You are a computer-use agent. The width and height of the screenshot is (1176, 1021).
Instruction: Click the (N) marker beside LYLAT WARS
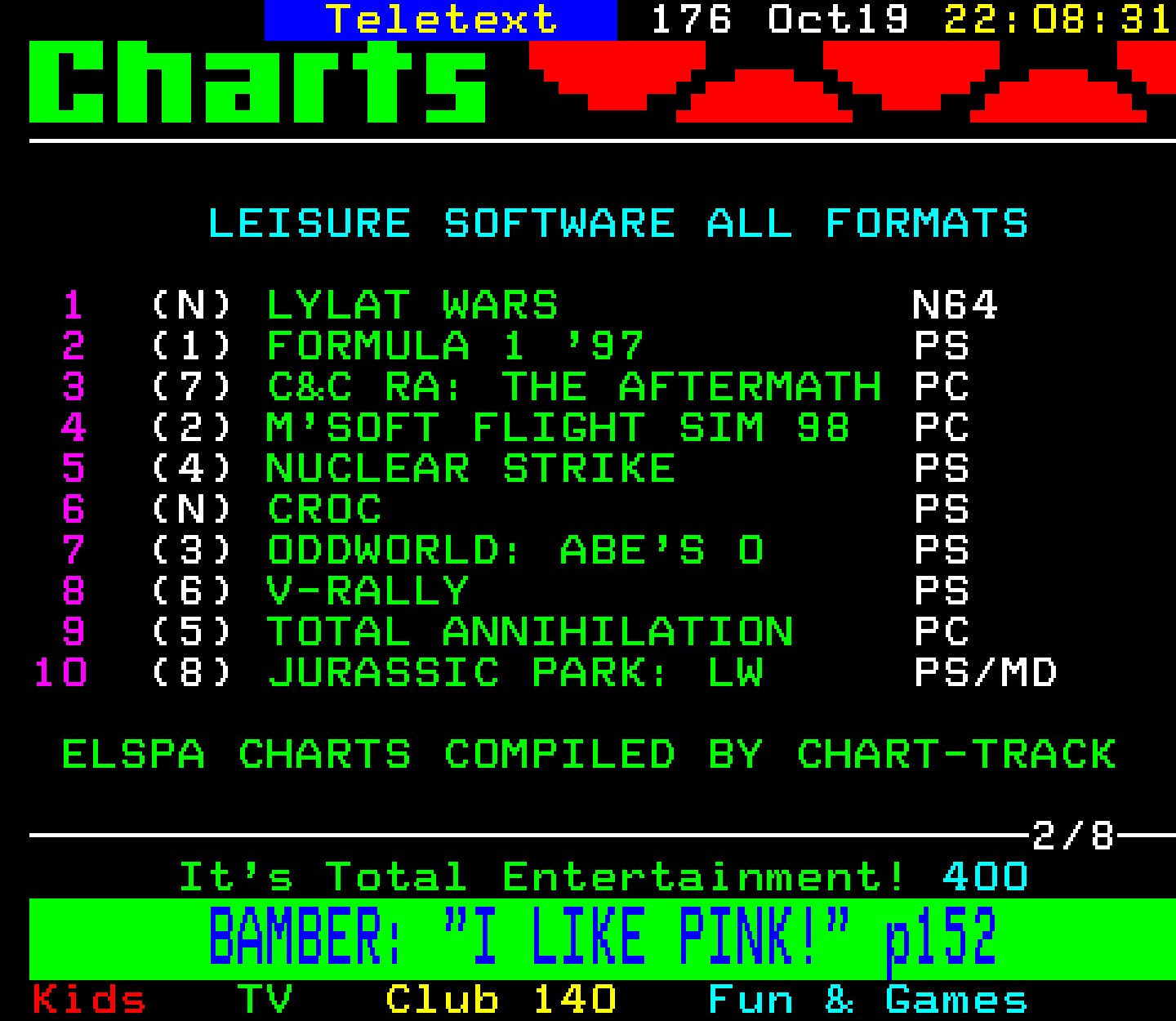(x=192, y=305)
